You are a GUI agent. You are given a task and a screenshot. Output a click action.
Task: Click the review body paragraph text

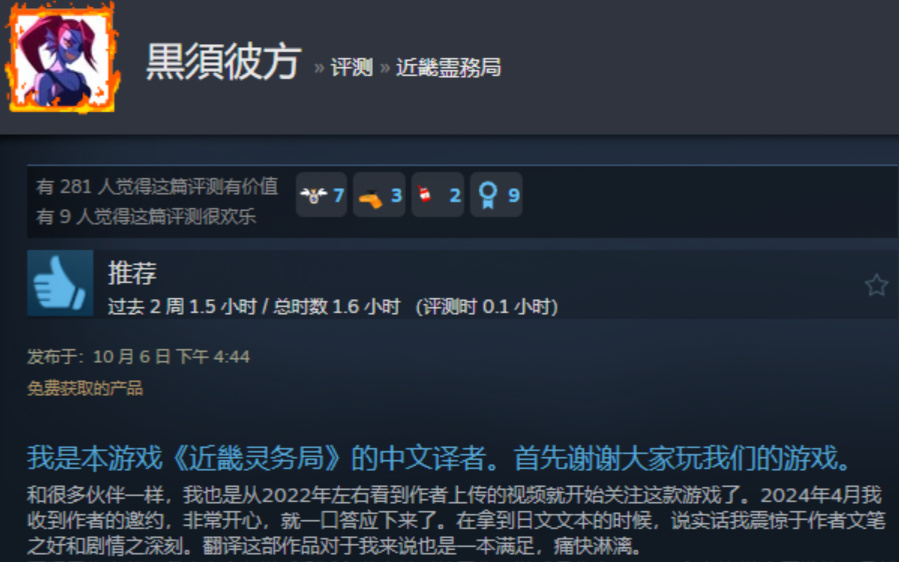456,520
